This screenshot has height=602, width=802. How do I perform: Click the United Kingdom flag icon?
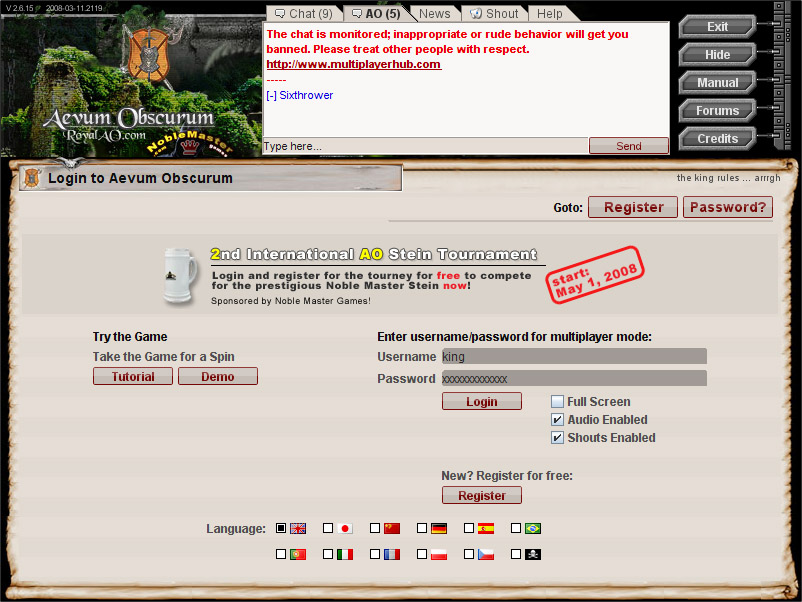[x=298, y=528]
